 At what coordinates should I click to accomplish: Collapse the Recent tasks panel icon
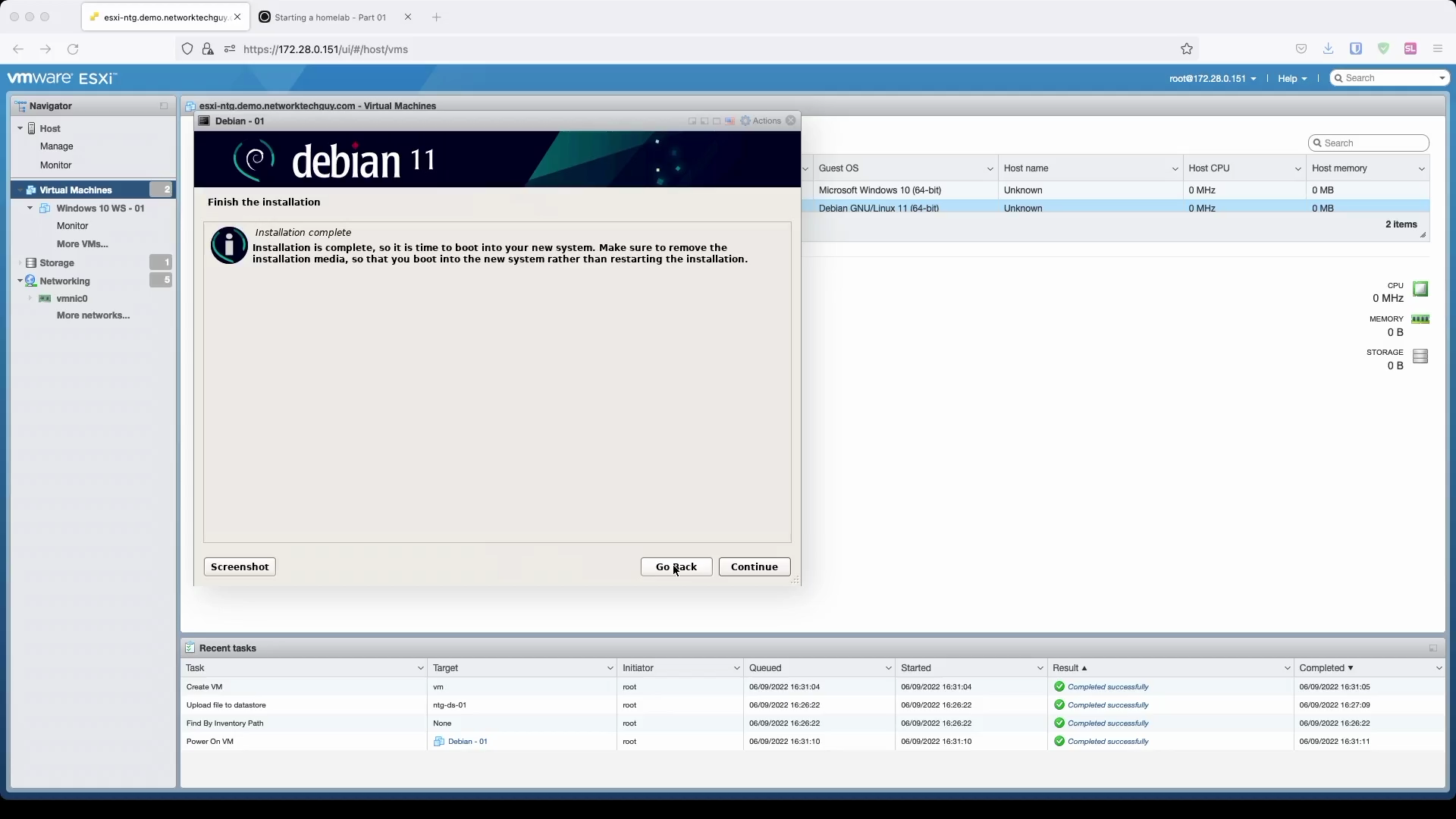click(x=1432, y=648)
